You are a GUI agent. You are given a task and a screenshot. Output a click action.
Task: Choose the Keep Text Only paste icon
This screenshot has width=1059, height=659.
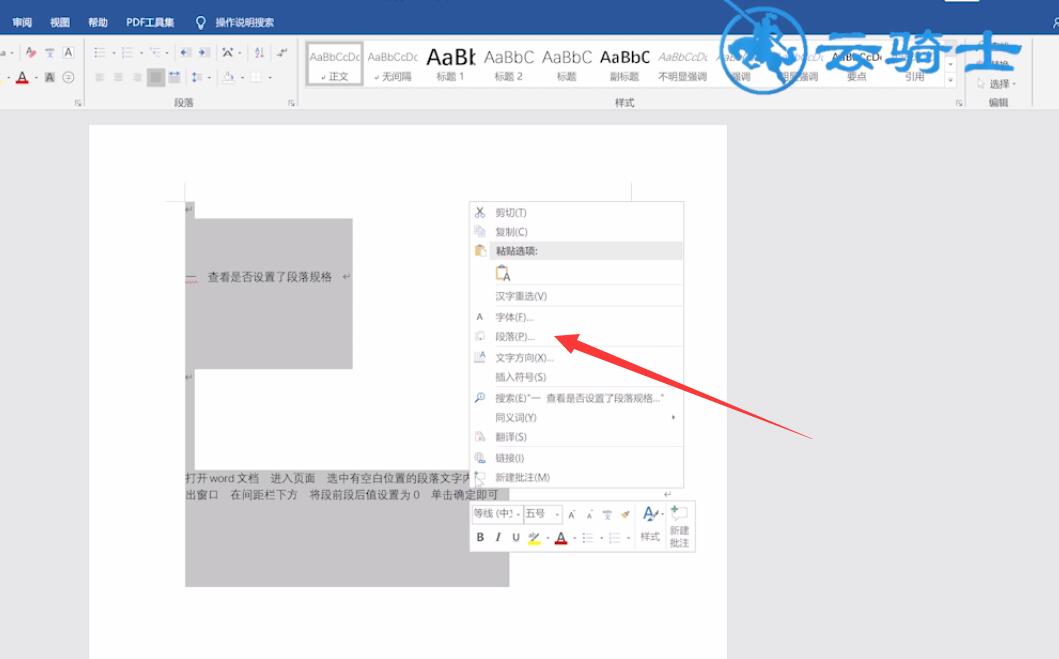pyautogui.click(x=503, y=273)
